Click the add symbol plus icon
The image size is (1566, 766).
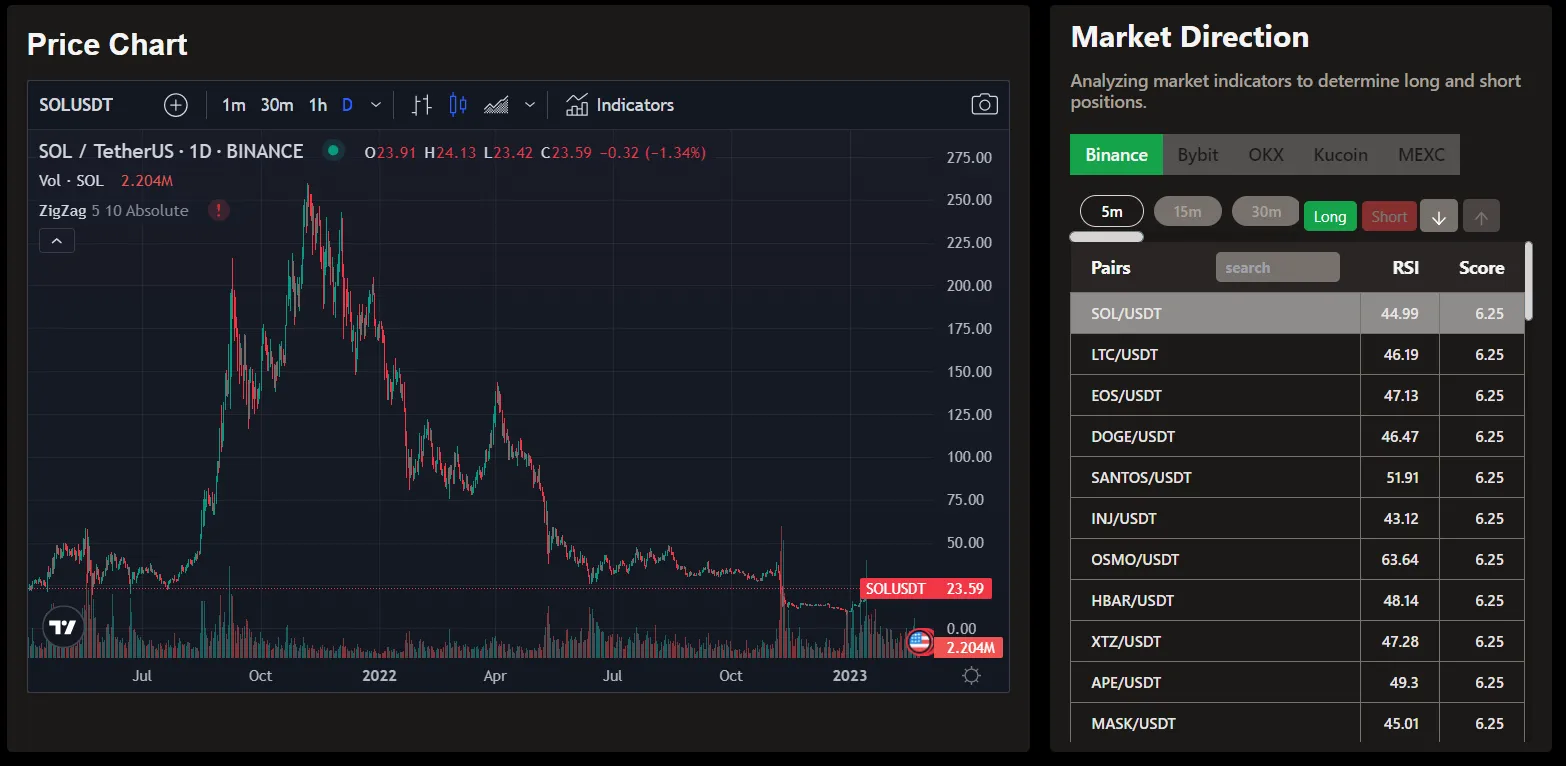pyautogui.click(x=176, y=105)
